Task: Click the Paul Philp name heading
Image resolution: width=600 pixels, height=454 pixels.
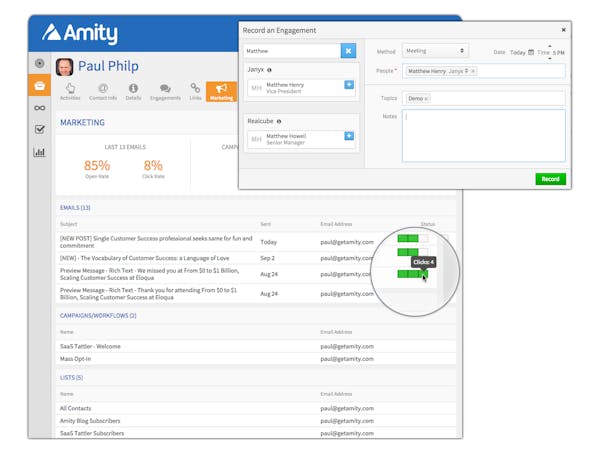Action: (x=108, y=66)
